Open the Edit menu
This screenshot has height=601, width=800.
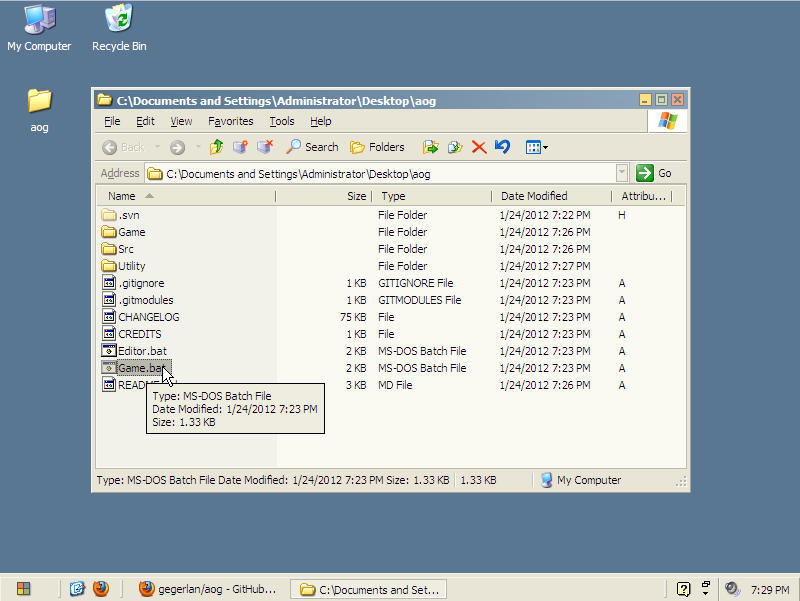145,121
